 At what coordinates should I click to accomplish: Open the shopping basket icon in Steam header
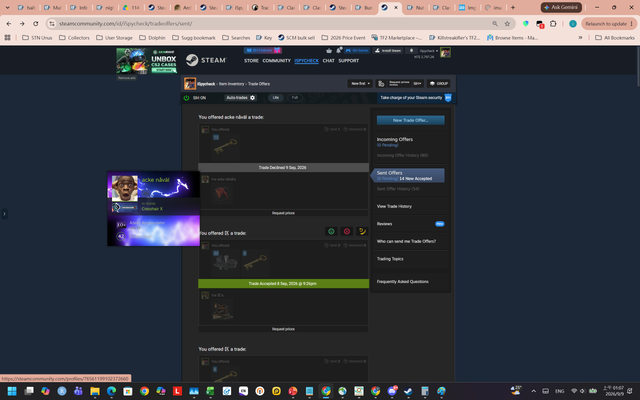pos(329,51)
